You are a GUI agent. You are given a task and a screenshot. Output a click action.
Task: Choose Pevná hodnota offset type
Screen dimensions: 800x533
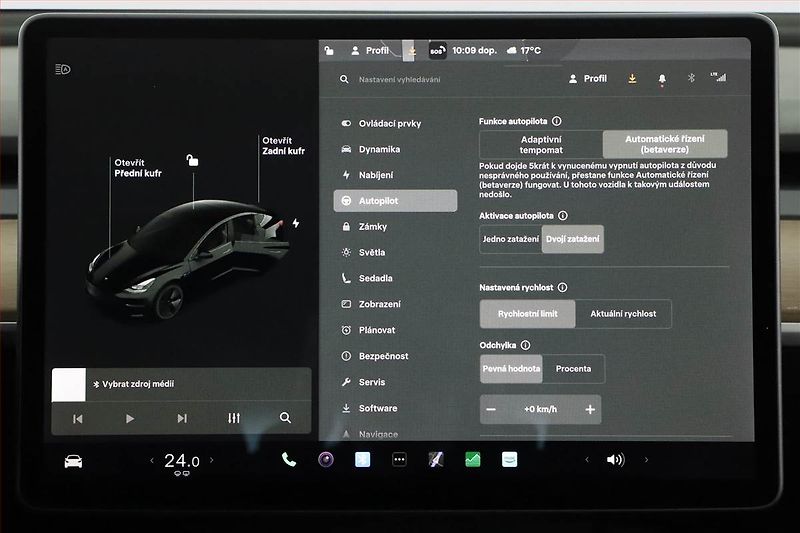point(511,369)
